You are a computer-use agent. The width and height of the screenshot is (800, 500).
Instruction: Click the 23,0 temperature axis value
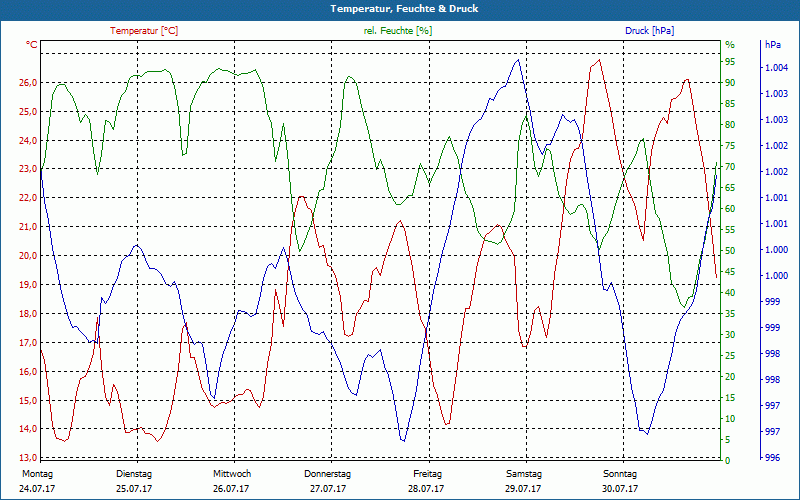point(29,169)
